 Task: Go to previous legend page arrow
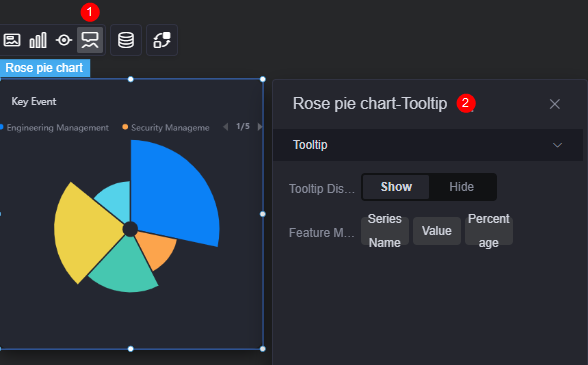click(x=225, y=127)
